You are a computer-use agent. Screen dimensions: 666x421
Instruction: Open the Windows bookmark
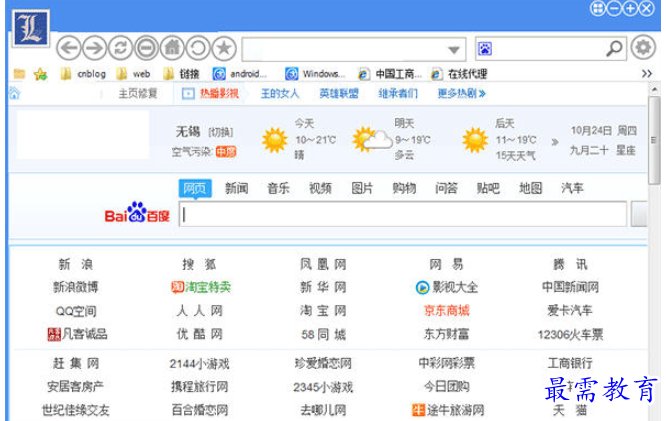click(x=315, y=74)
